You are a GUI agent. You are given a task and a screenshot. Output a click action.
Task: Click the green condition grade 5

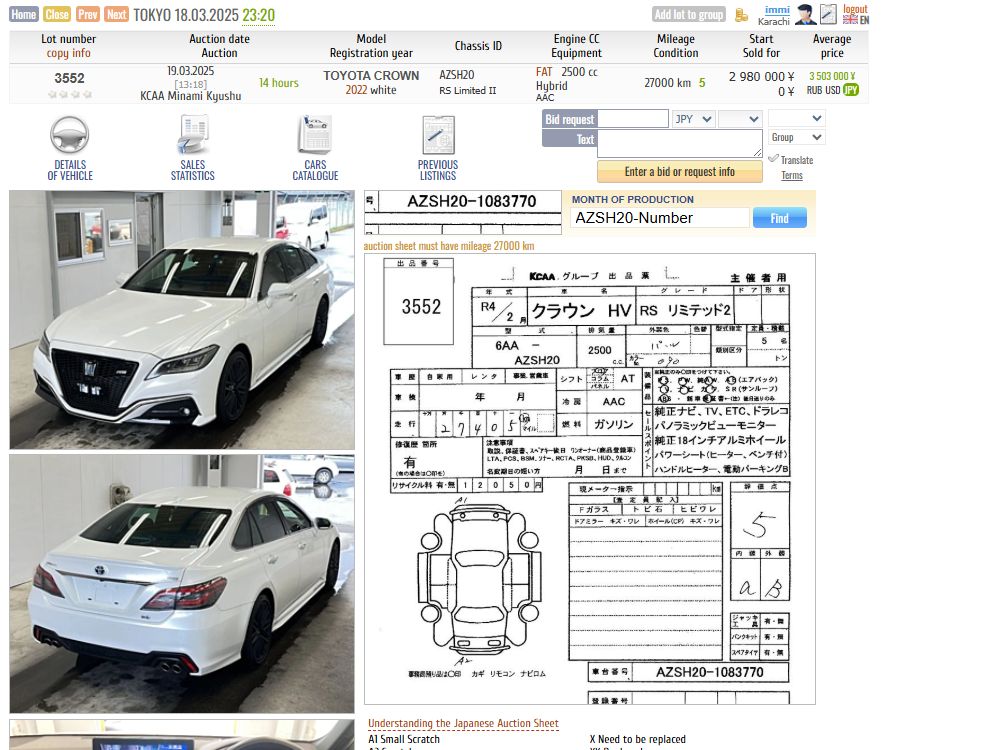702,83
